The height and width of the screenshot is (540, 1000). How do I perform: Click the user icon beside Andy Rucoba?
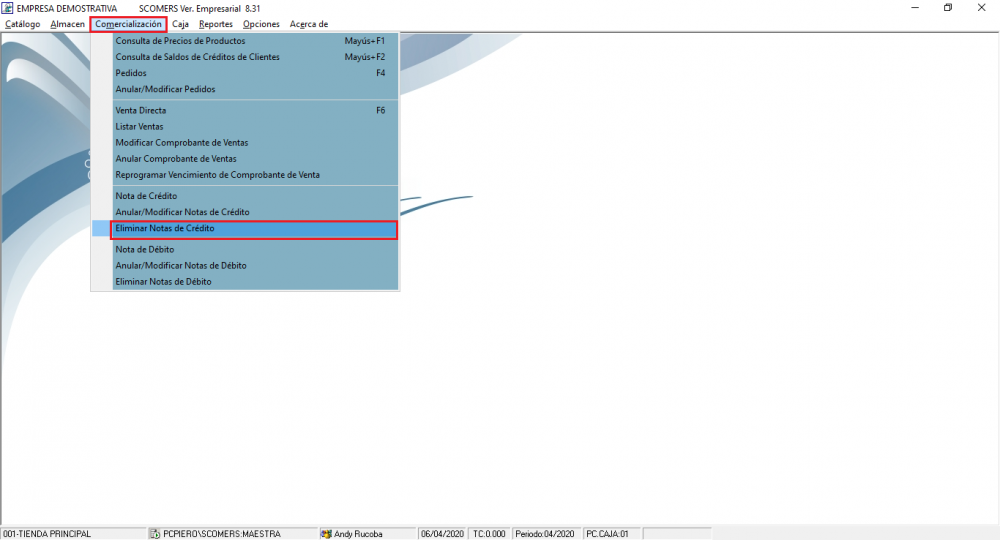pos(326,534)
